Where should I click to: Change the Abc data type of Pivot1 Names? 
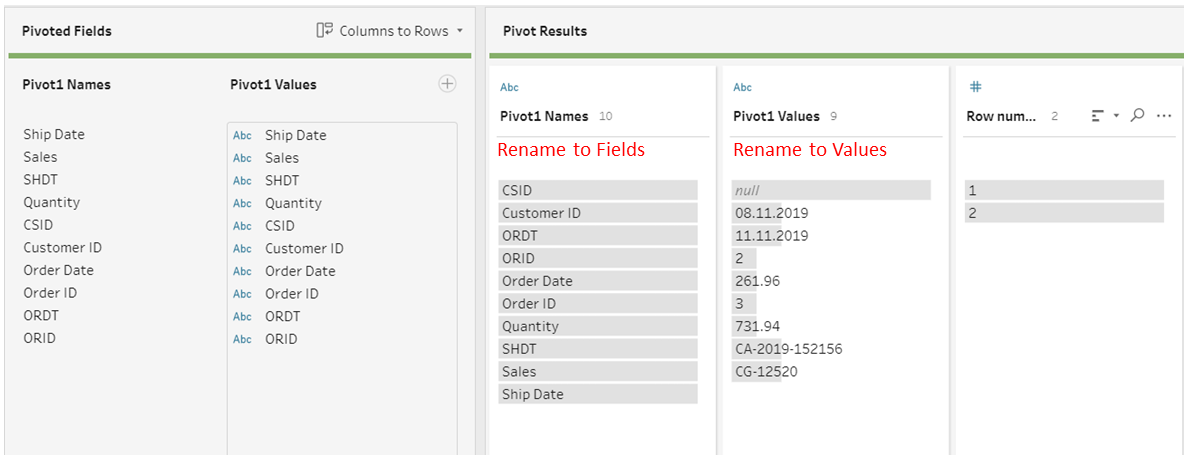tap(509, 88)
